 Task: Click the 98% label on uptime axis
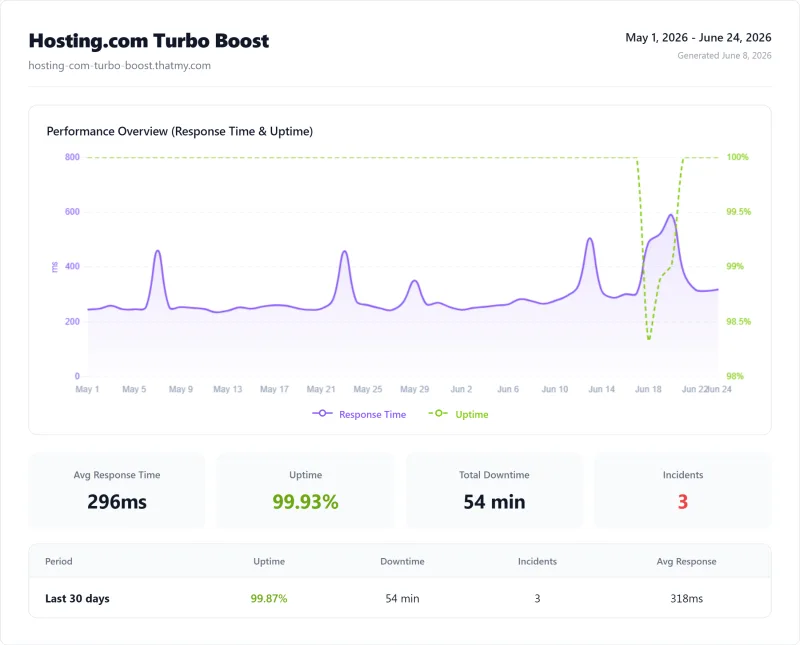click(735, 376)
